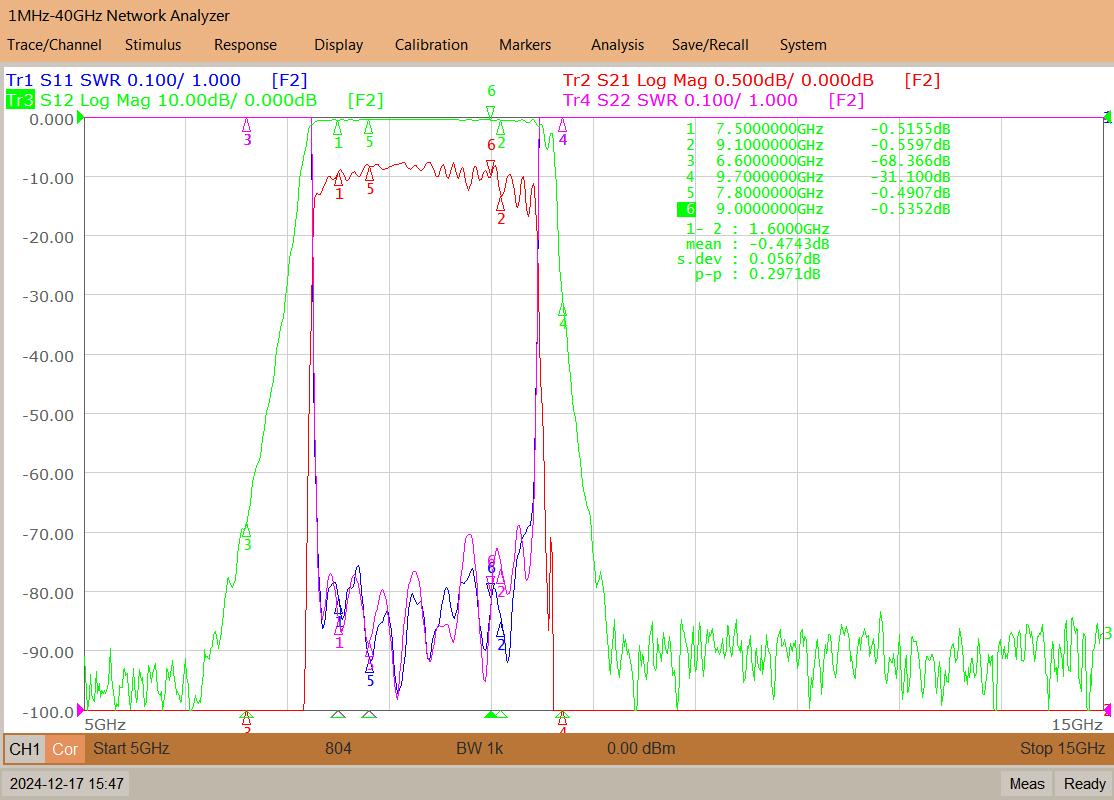Click the BW 1k bandwidth value
This screenshot has height=800, width=1114.
(x=480, y=748)
